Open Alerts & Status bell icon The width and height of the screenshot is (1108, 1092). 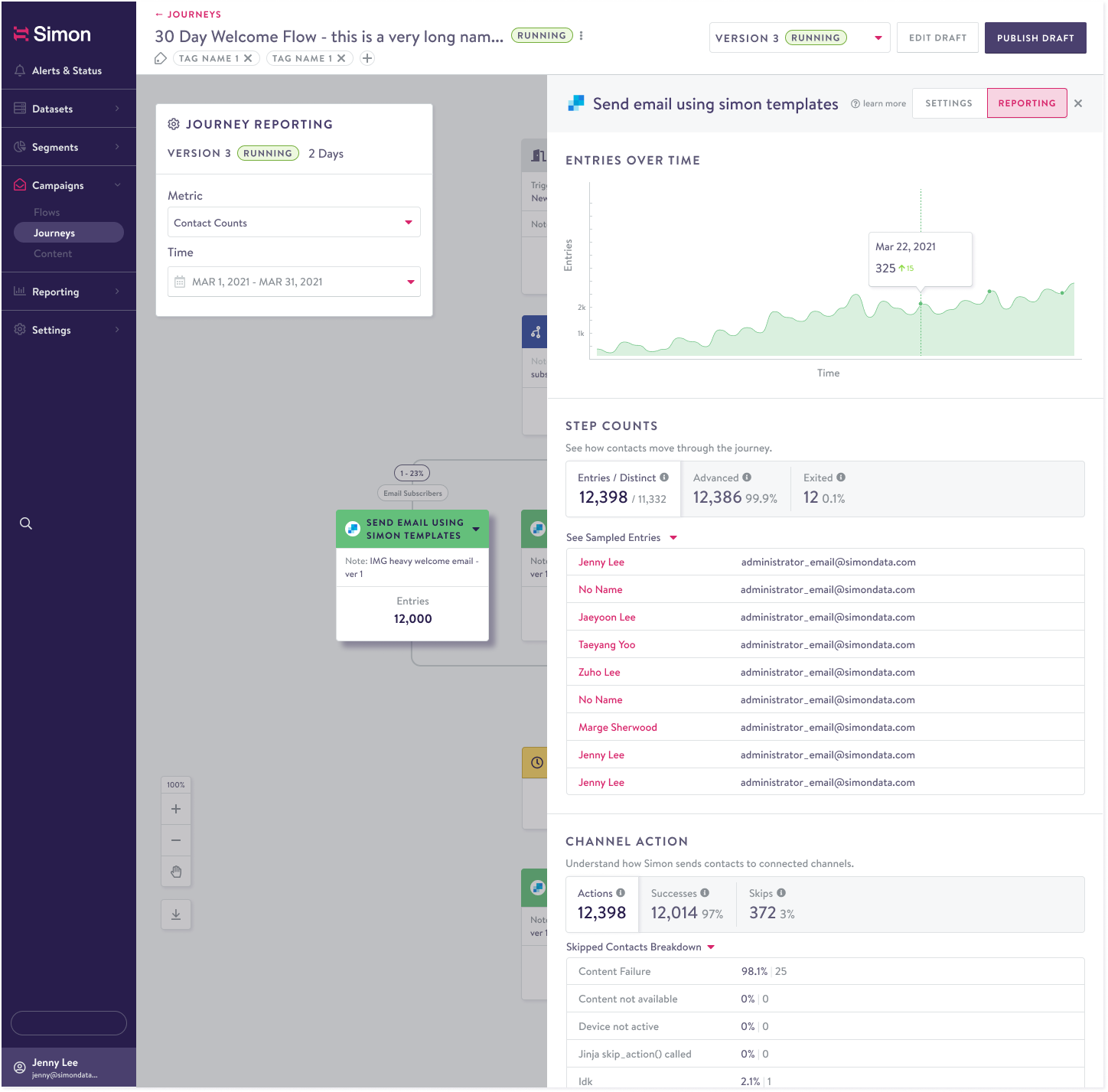point(20,70)
